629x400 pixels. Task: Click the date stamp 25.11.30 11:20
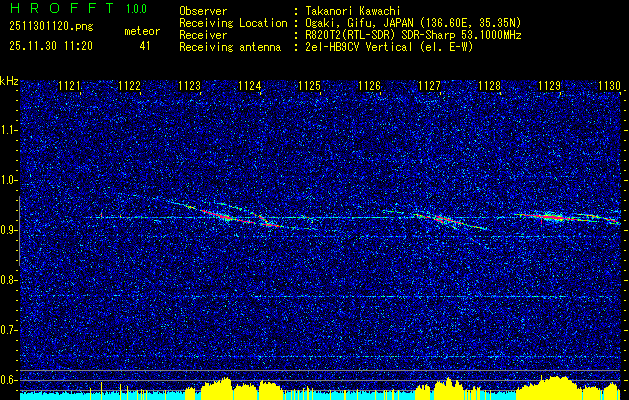[x=51, y=46]
